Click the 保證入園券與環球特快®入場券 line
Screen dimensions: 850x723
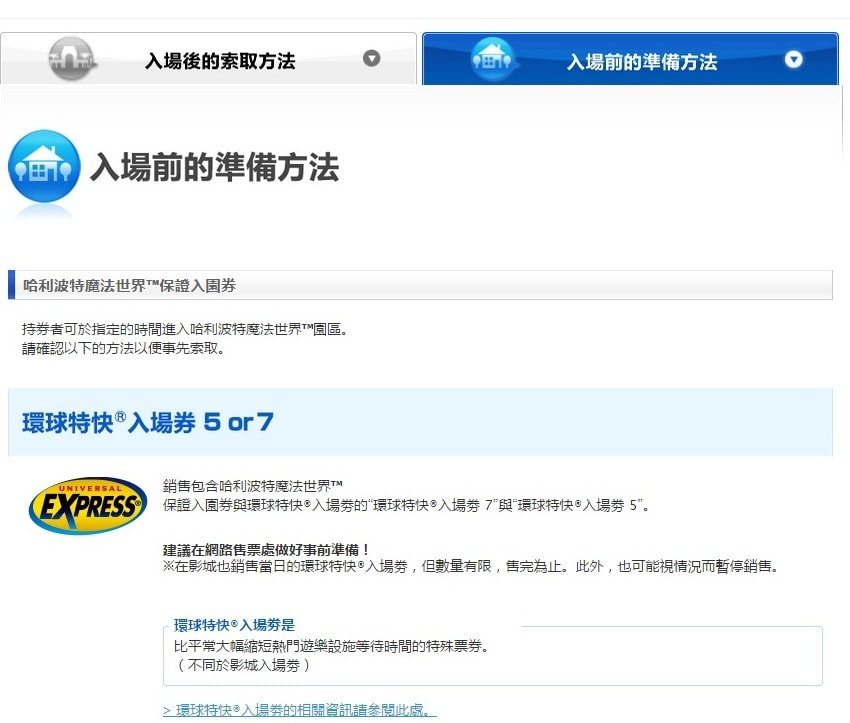[x=406, y=505]
